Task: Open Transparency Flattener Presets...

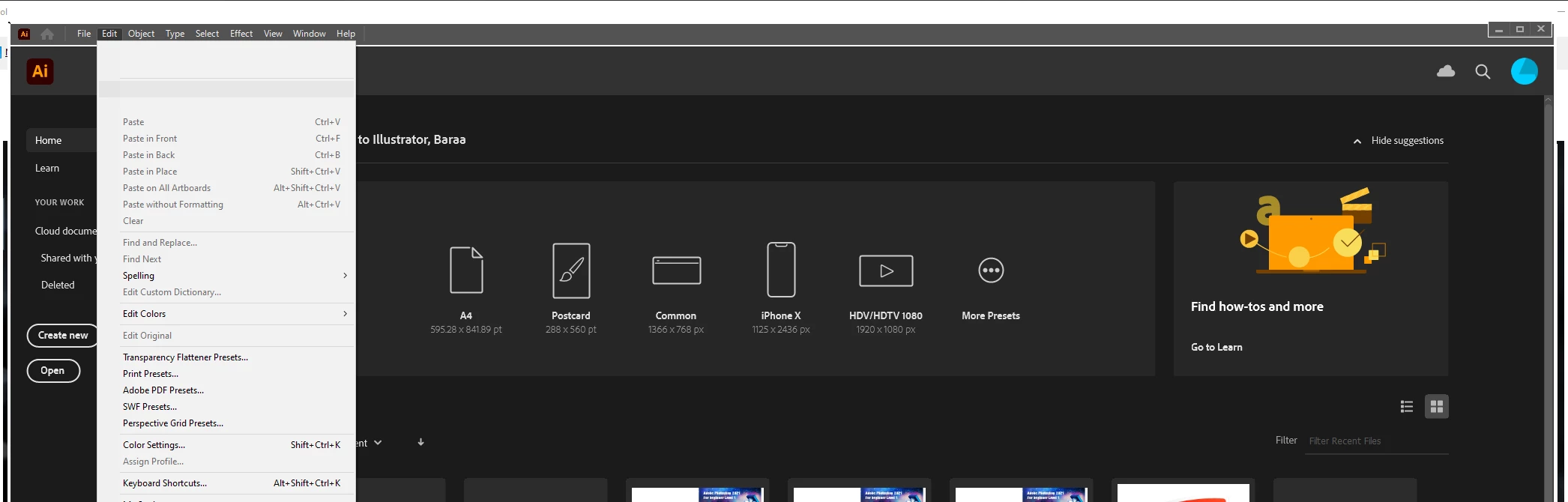Action: [226, 357]
